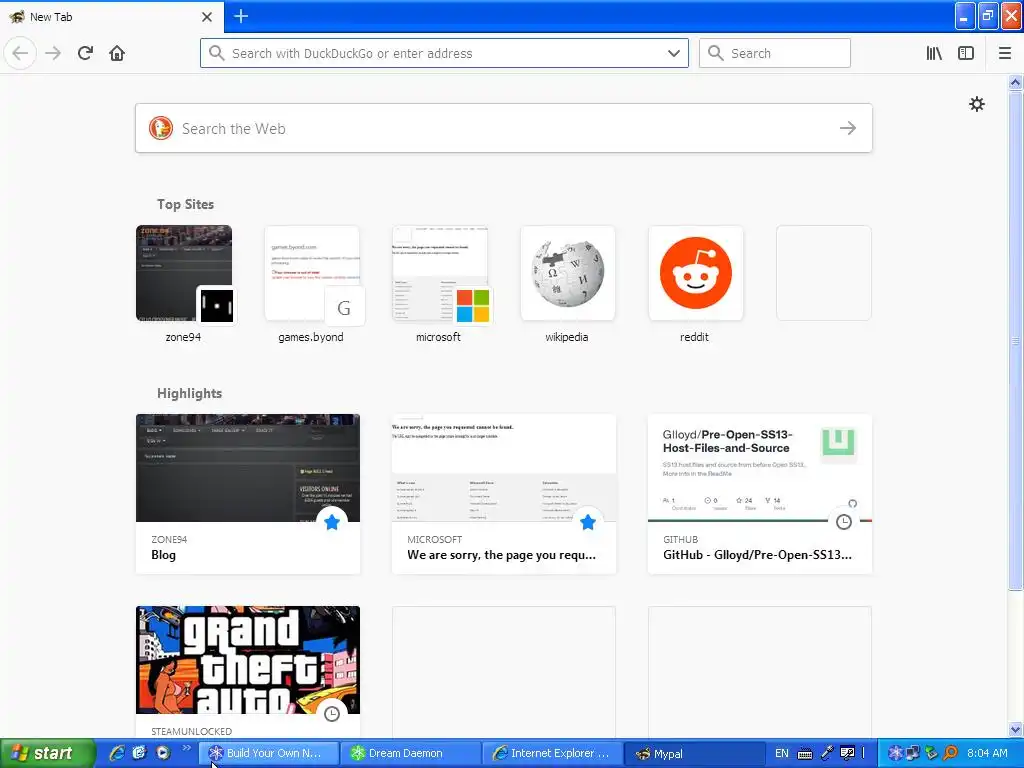Go back with the back arrow button
Viewport: 1024px width, 768px height.
click(20, 53)
